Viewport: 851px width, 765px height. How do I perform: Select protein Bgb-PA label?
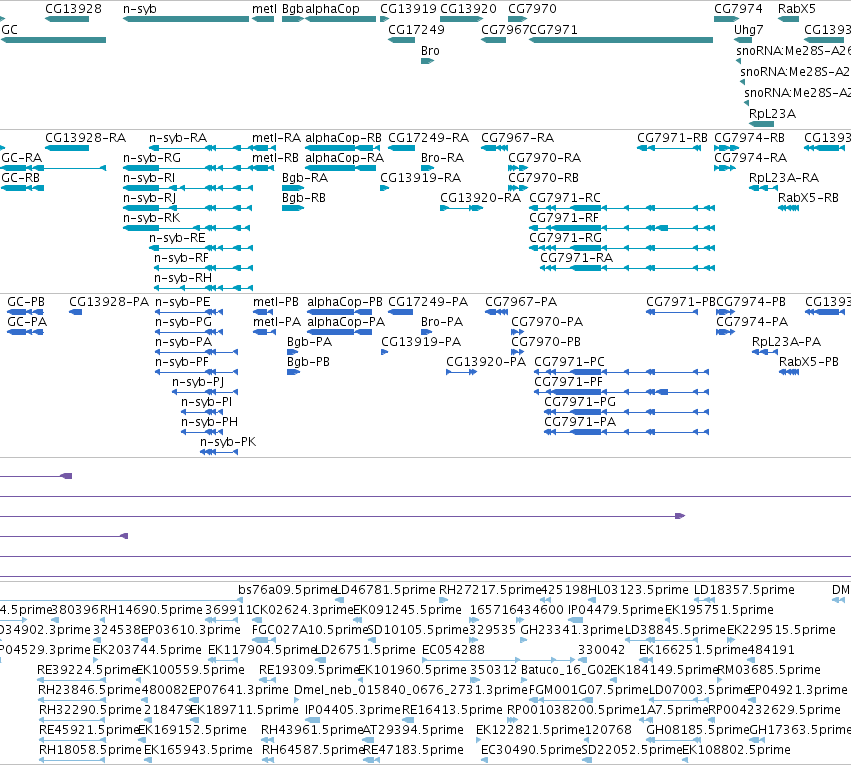309,342
